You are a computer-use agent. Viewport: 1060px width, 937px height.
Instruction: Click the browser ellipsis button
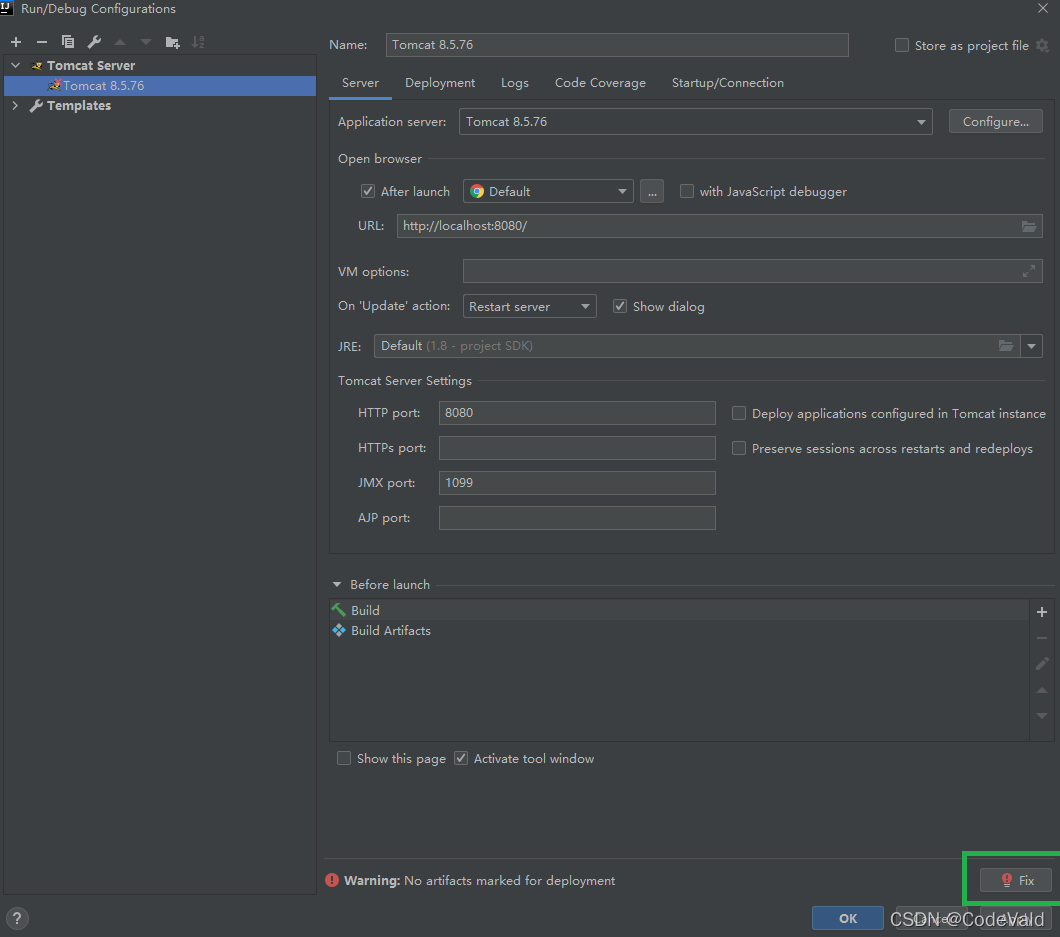(652, 191)
